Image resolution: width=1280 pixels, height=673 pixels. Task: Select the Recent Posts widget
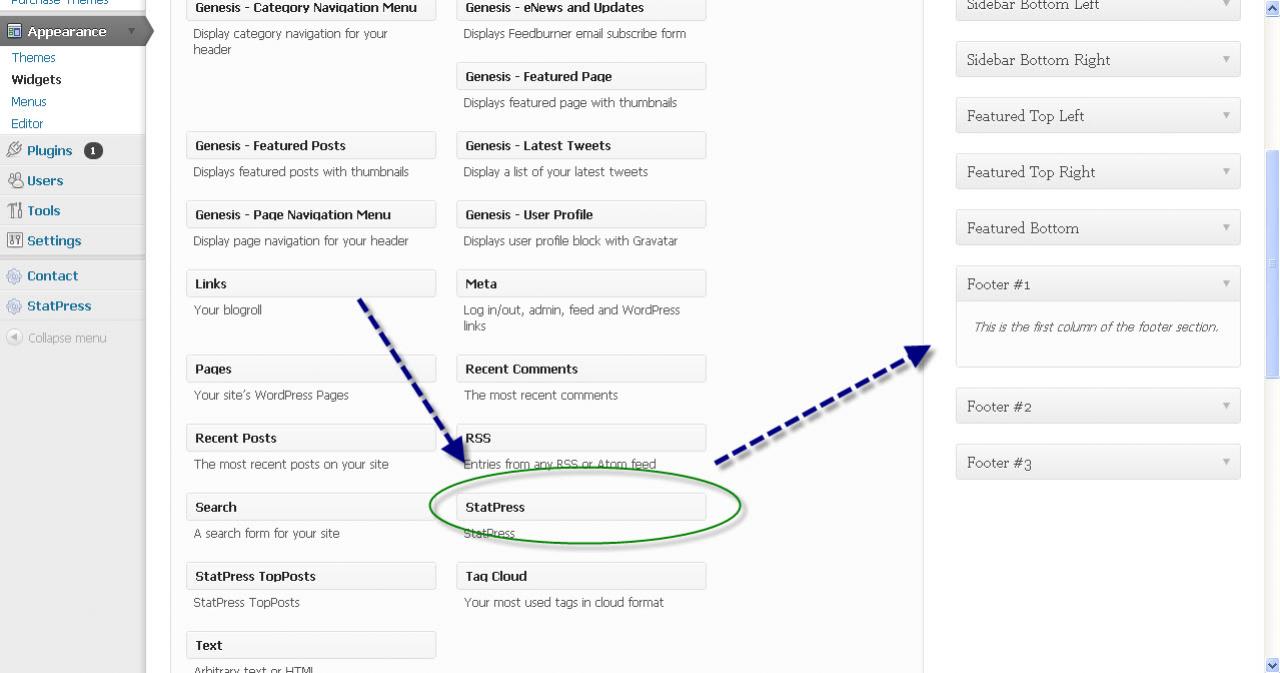click(311, 437)
